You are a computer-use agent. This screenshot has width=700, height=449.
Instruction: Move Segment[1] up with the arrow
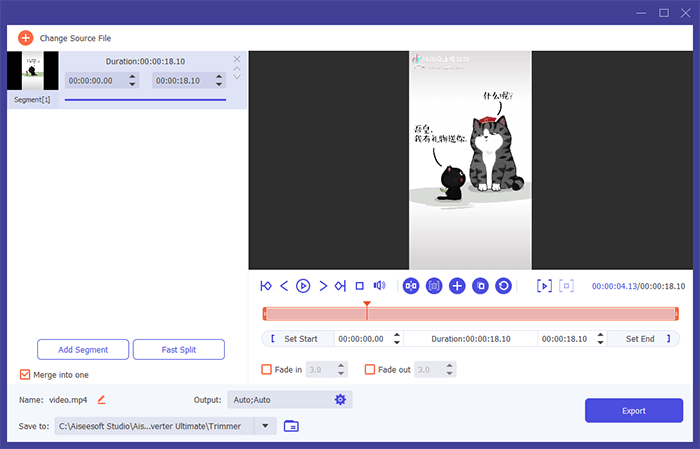(237, 69)
